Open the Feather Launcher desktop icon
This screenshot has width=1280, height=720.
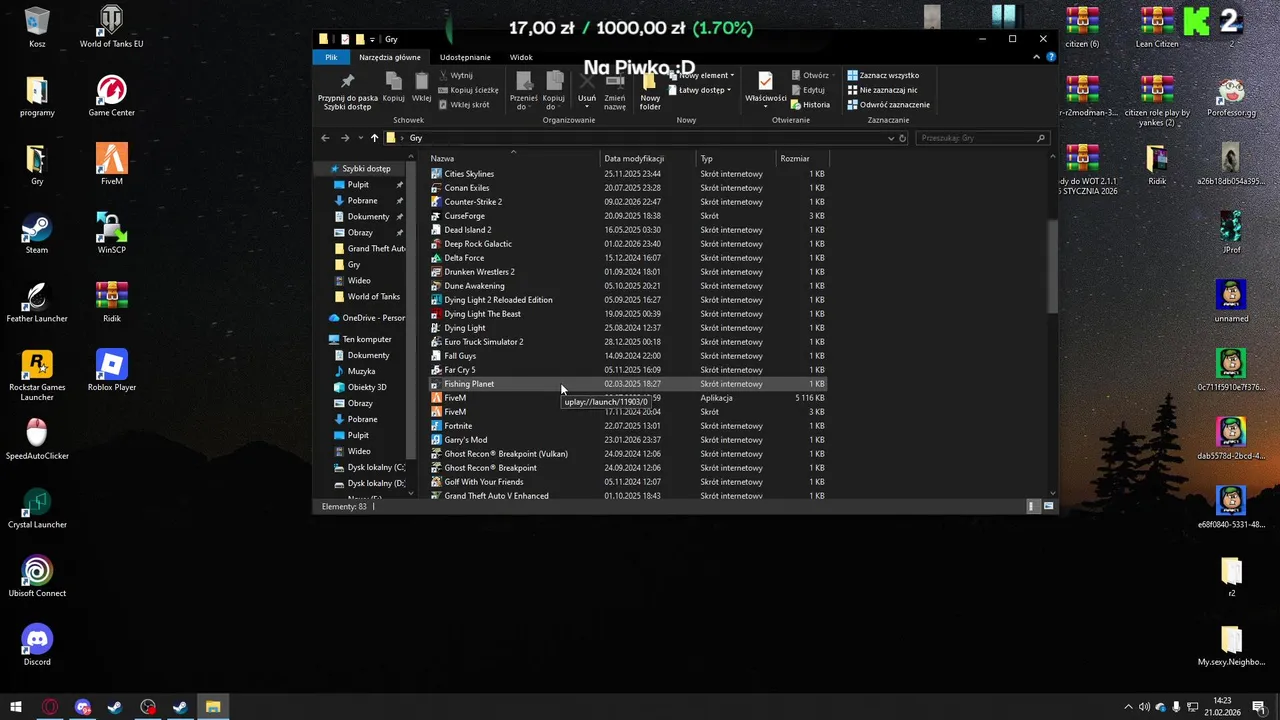tap(37, 302)
